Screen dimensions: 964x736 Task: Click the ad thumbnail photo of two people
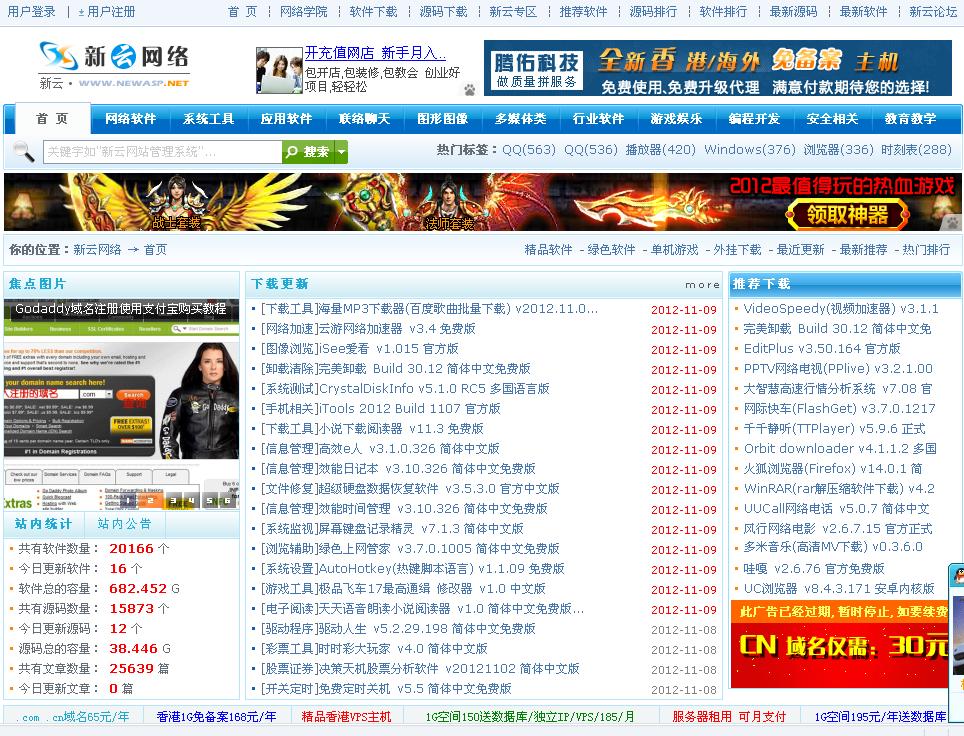tap(279, 70)
